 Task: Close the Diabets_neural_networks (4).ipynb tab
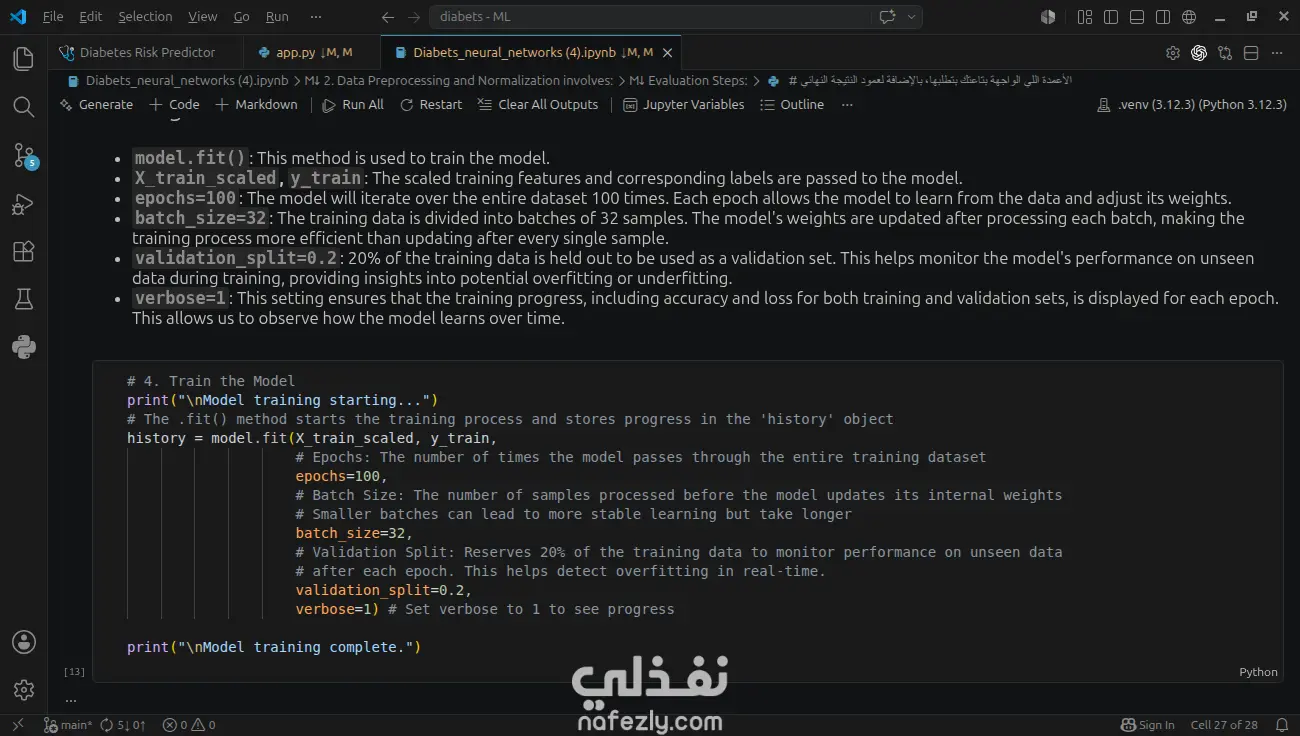click(x=668, y=53)
